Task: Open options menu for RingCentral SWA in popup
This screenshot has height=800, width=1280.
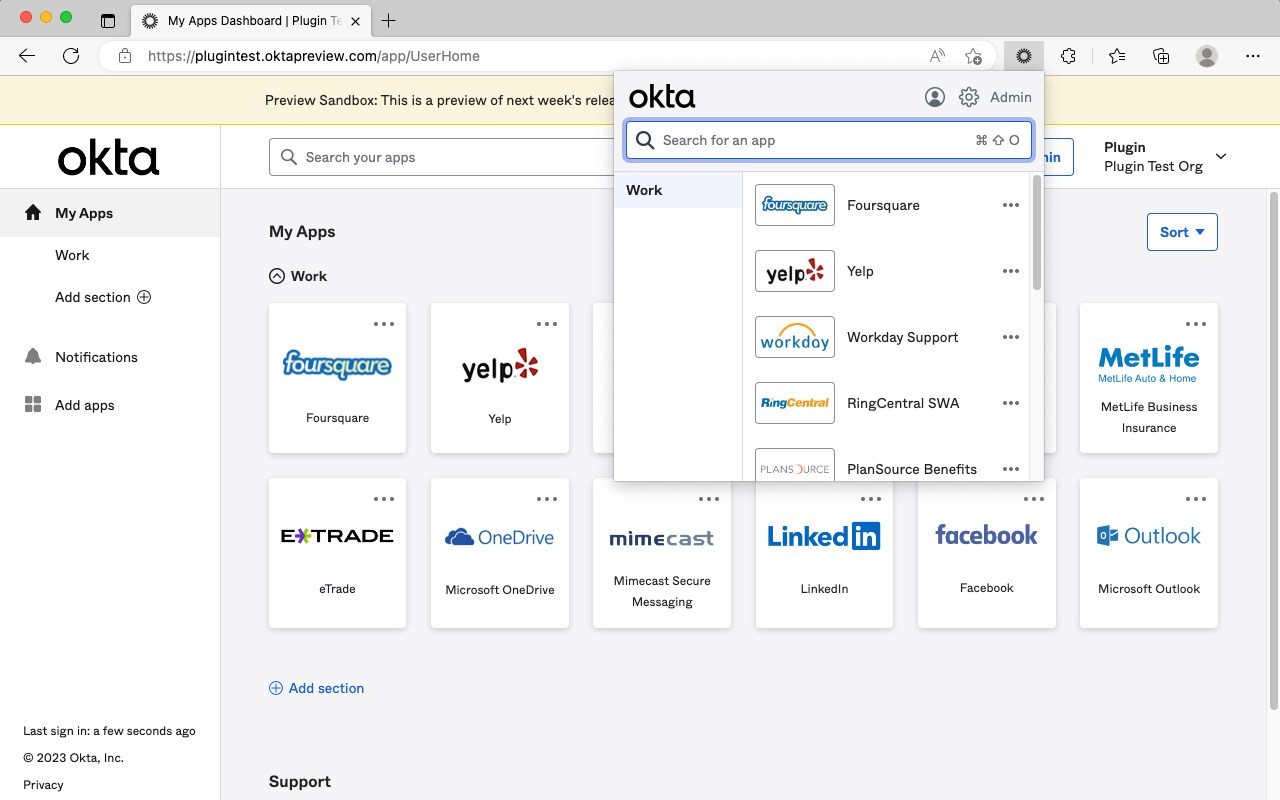Action: pos(1011,403)
